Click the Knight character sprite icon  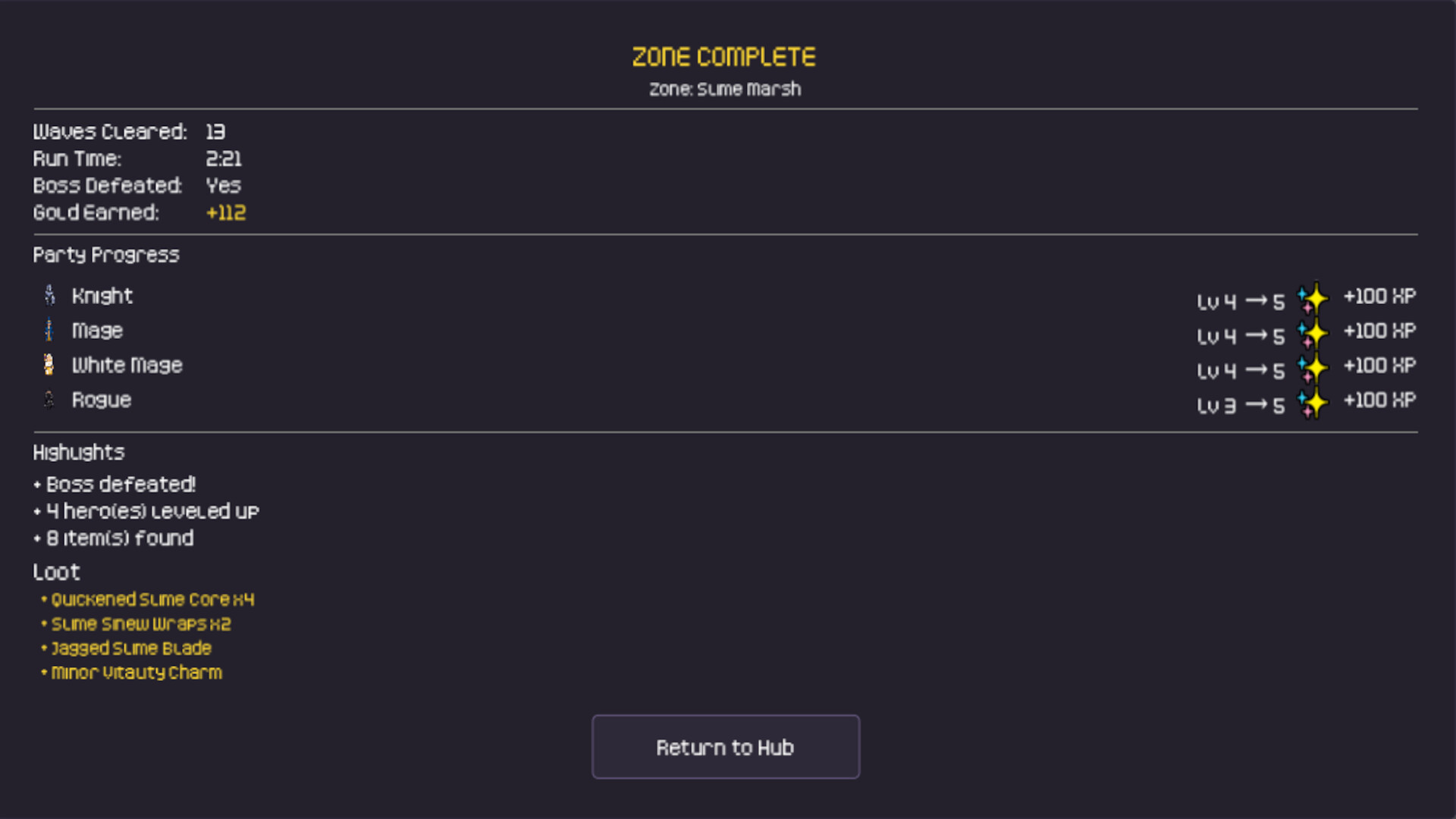(49, 295)
